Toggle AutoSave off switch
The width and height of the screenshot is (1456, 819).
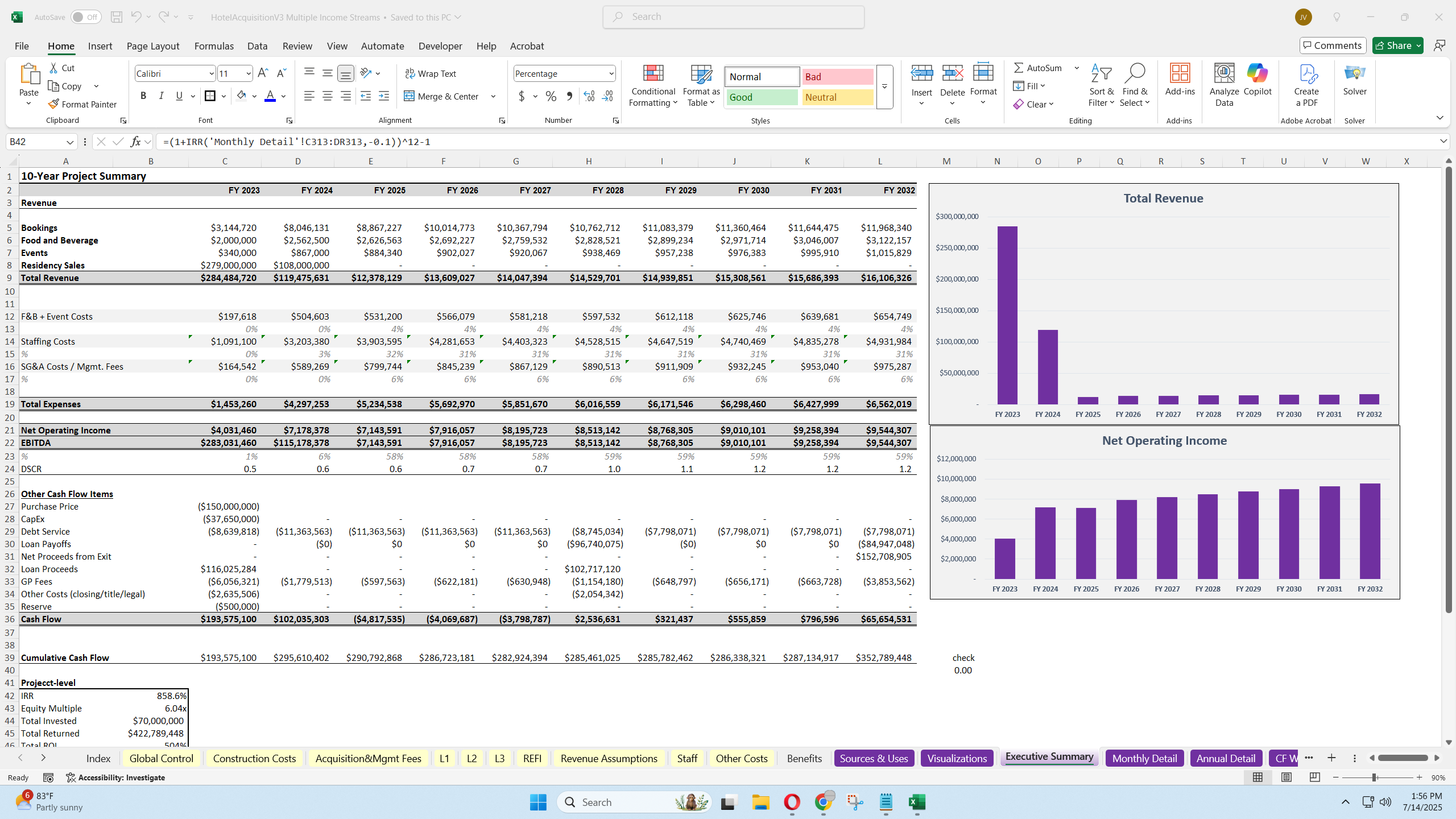tap(85, 17)
